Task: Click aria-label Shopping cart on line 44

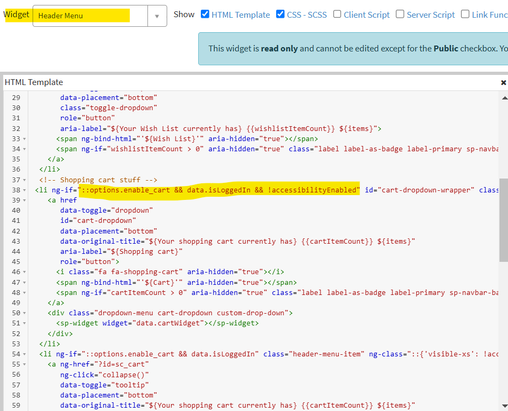Action: tap(121, 252)
